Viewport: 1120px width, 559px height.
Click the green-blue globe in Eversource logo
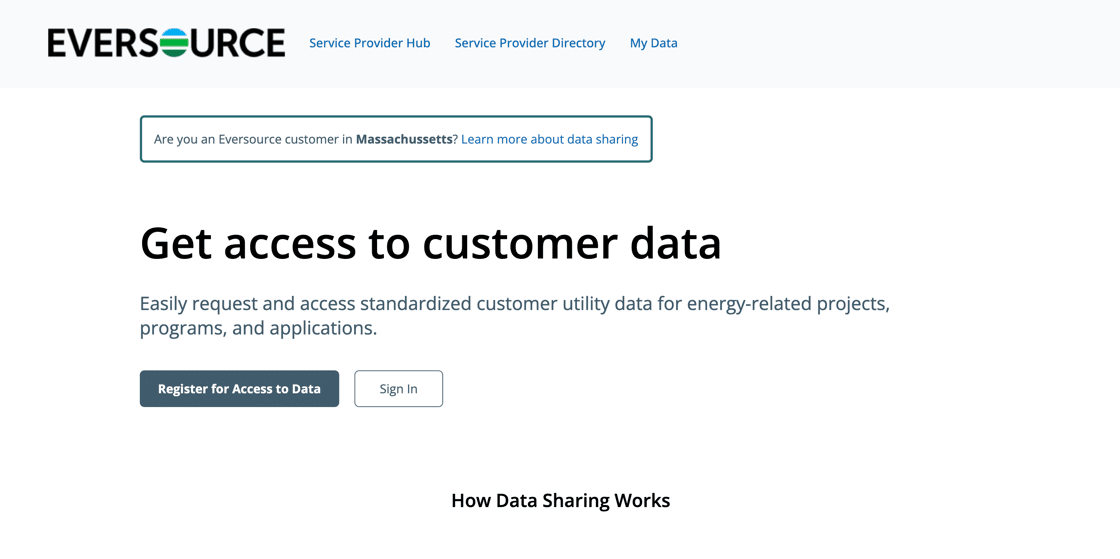point(174,43)
